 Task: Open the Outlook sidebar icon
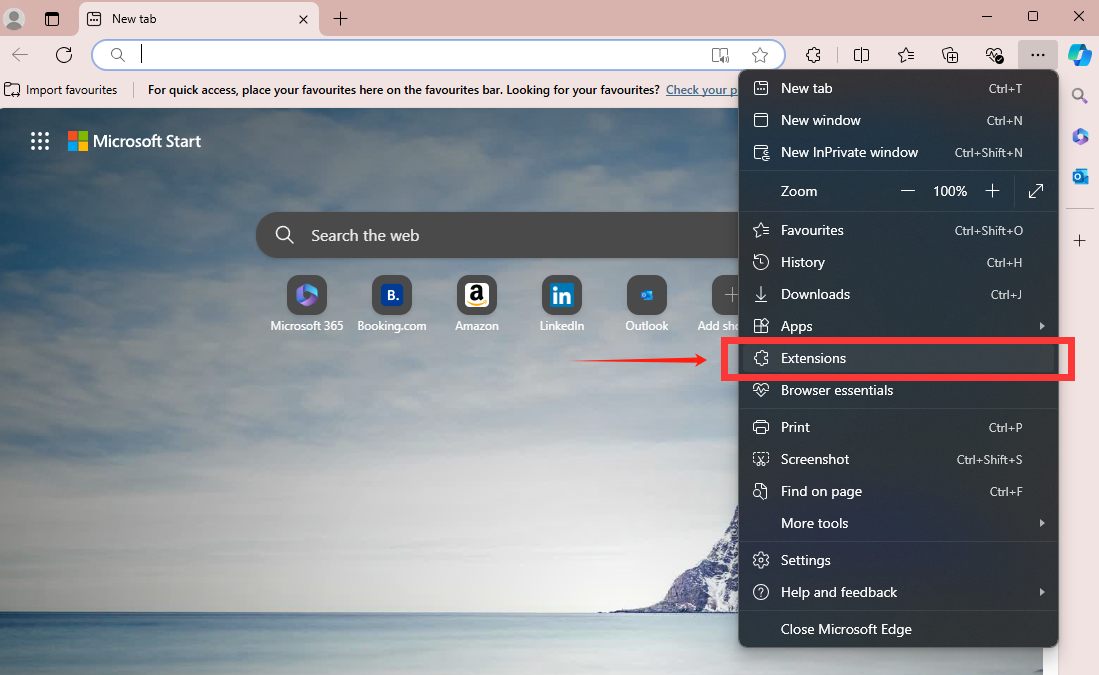[x=1080, y=176]
